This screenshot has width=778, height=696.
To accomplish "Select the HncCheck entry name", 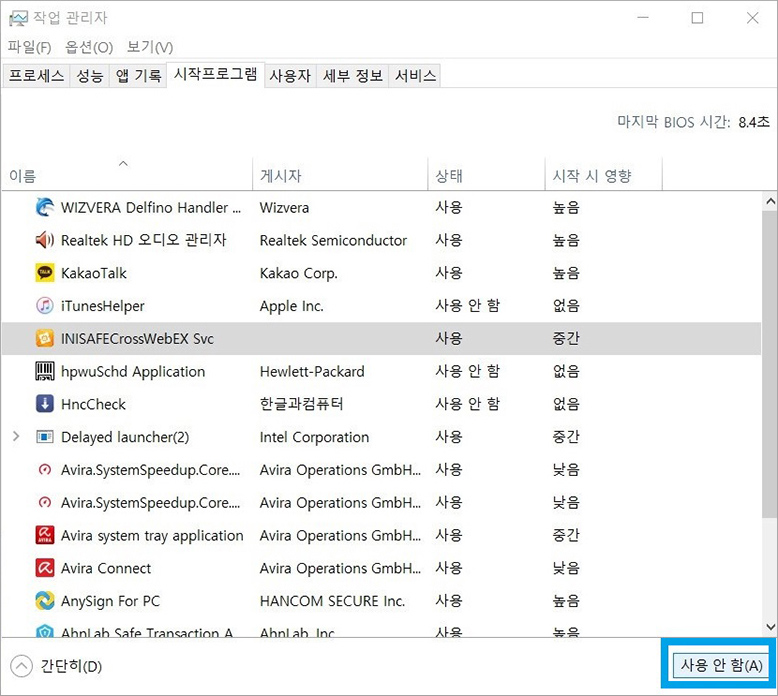I will pyautogui.click(x=93, y=404).
